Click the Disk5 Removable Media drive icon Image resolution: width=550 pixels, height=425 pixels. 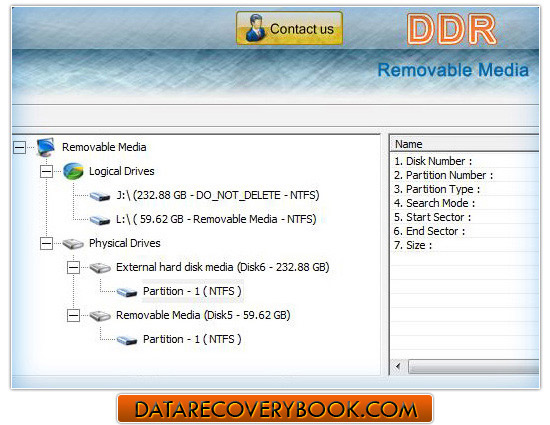pos(100,316)
